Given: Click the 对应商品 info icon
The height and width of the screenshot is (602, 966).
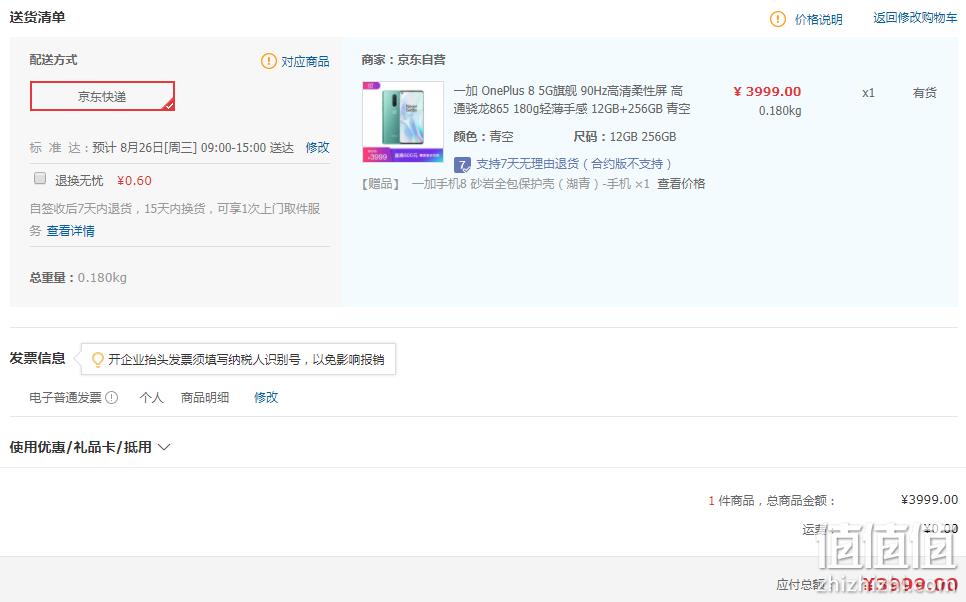Looking at the screenshot, I should coord(269,61).
